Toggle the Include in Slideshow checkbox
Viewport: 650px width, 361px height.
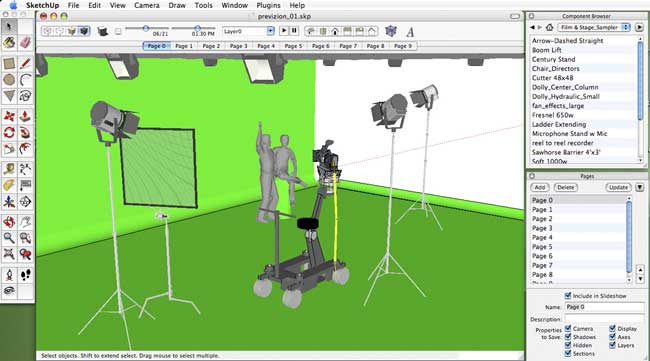pos(568,296)
